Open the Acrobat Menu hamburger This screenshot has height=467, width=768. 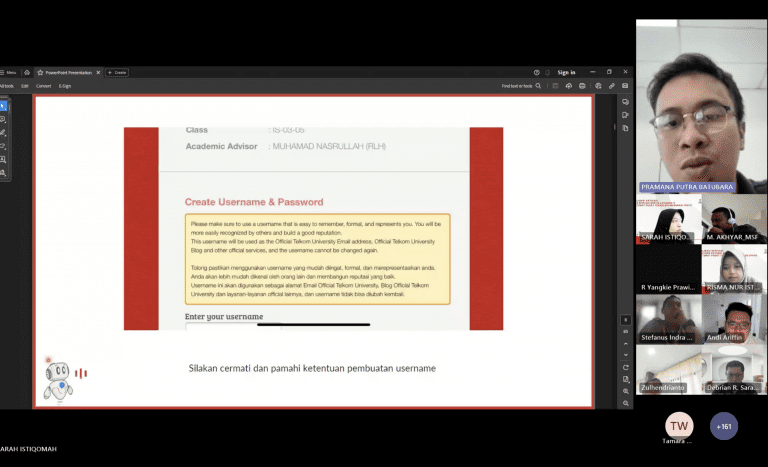point(9,73)
